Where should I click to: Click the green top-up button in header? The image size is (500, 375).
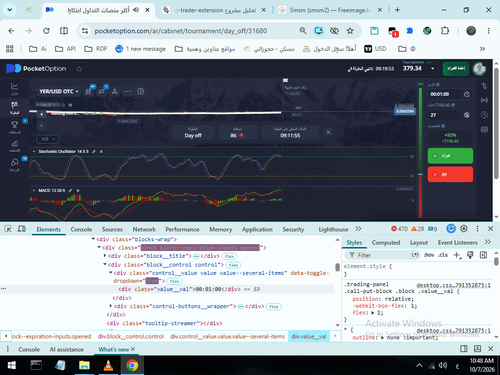[x=456, y=69]
